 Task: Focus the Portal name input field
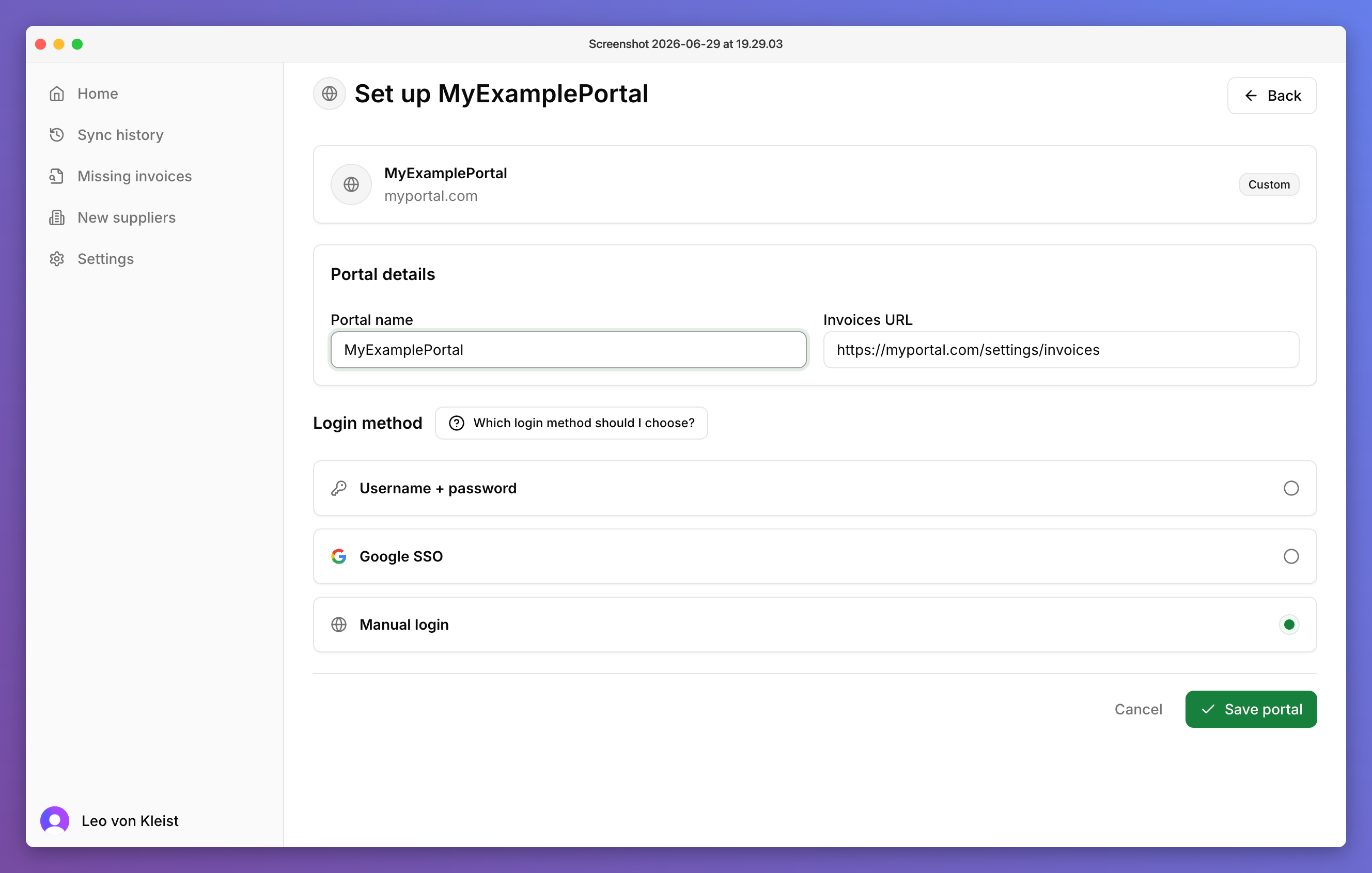click(568, 350)
